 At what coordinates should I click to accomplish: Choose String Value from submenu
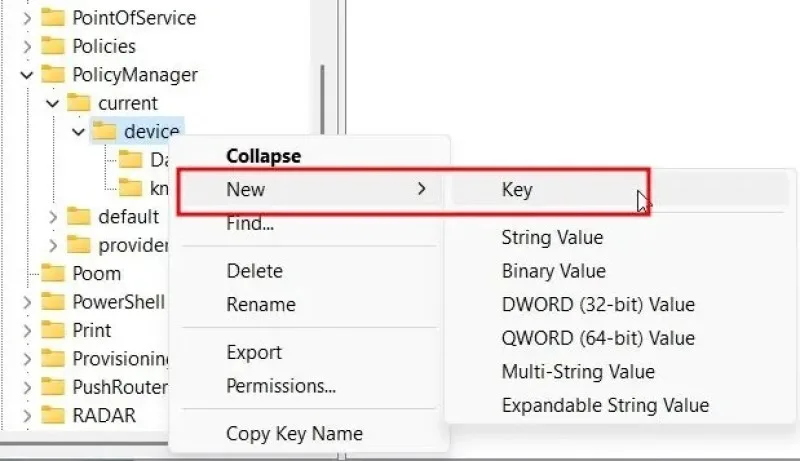coord(552,237)
